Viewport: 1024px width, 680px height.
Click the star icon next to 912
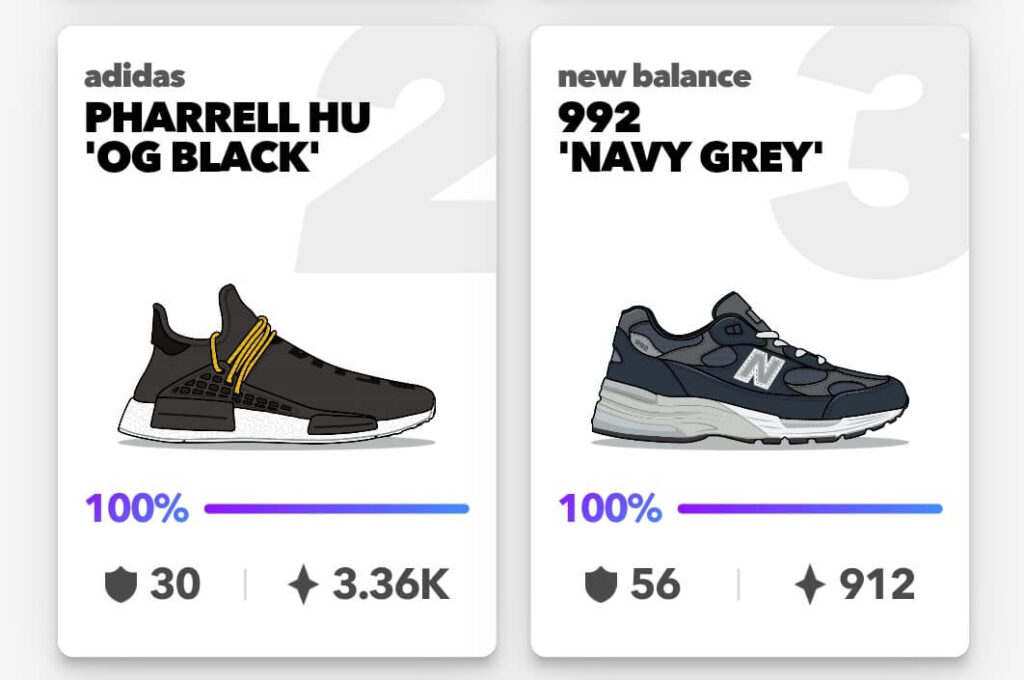click(x=810, y=584)
